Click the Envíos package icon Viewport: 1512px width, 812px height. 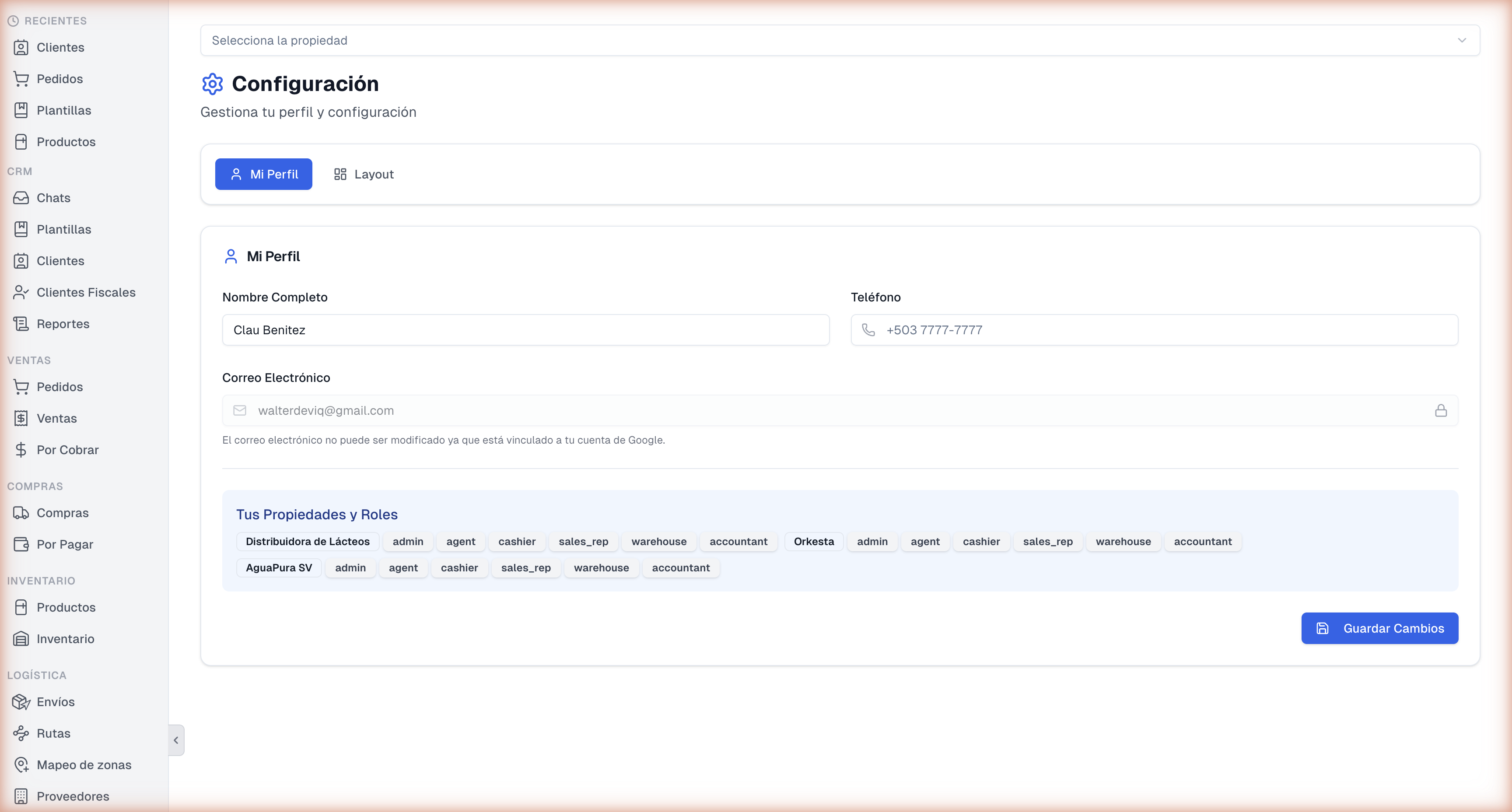point(21,702)
